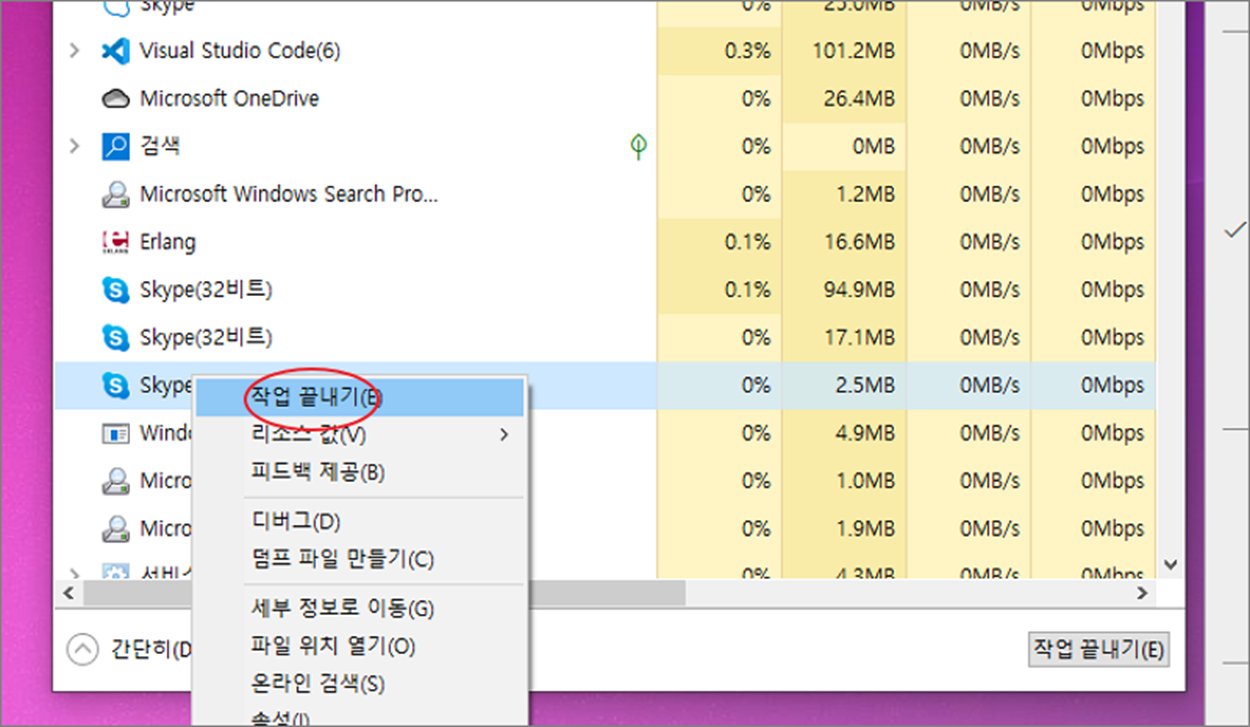Click the Microsoft OneDrive cloud icon
Viewport: 1250px width, 727px height.
(116, 98)
